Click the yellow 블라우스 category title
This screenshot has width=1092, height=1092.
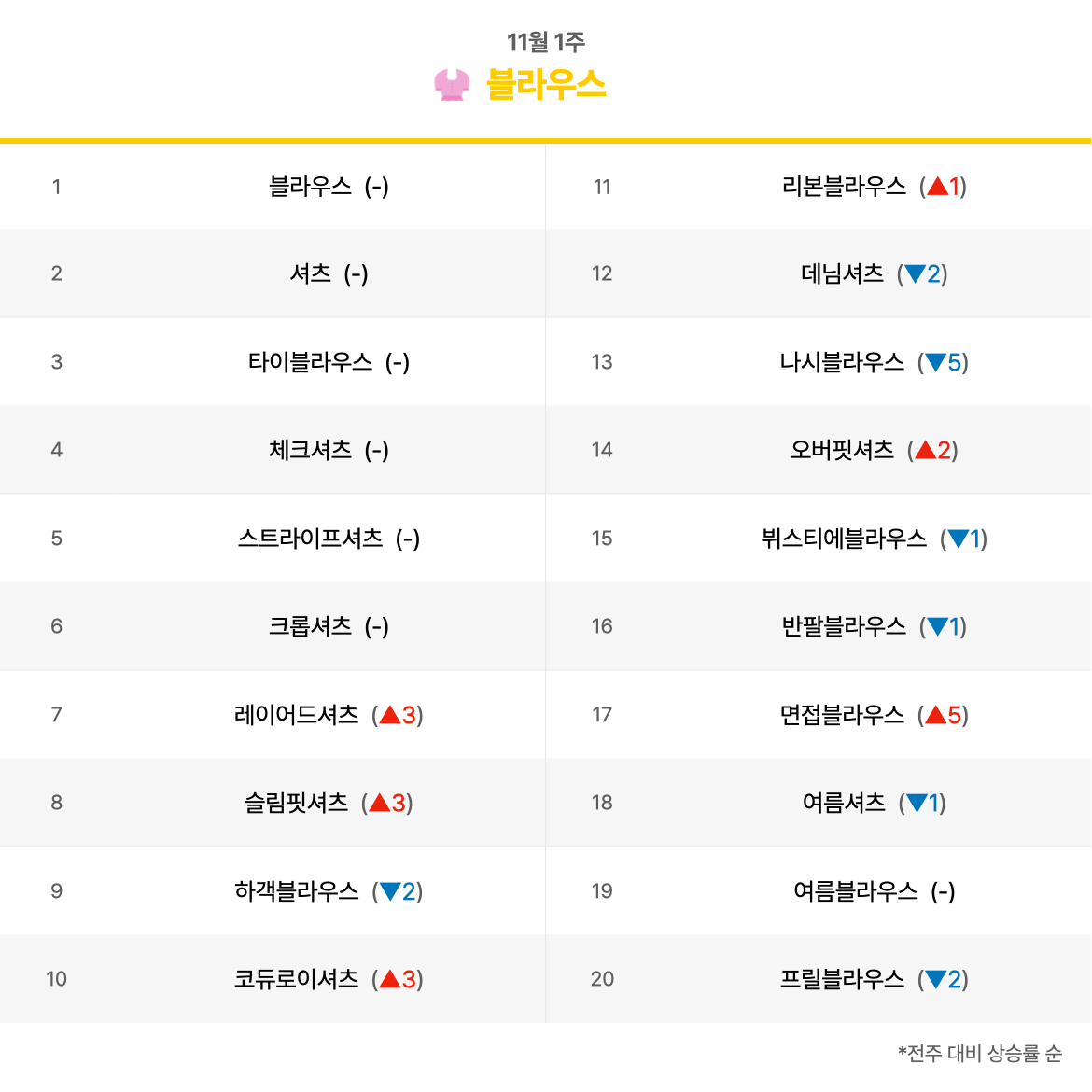pos(545,85)
